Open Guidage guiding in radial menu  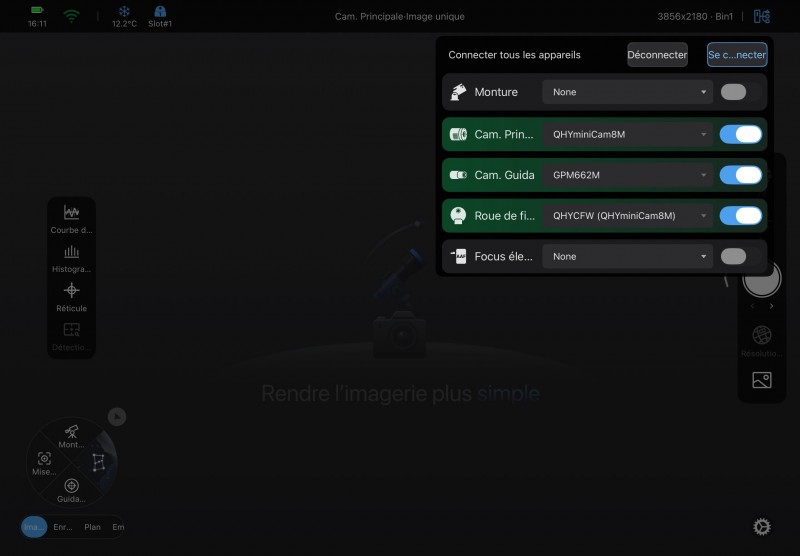(x=71, y=491)
